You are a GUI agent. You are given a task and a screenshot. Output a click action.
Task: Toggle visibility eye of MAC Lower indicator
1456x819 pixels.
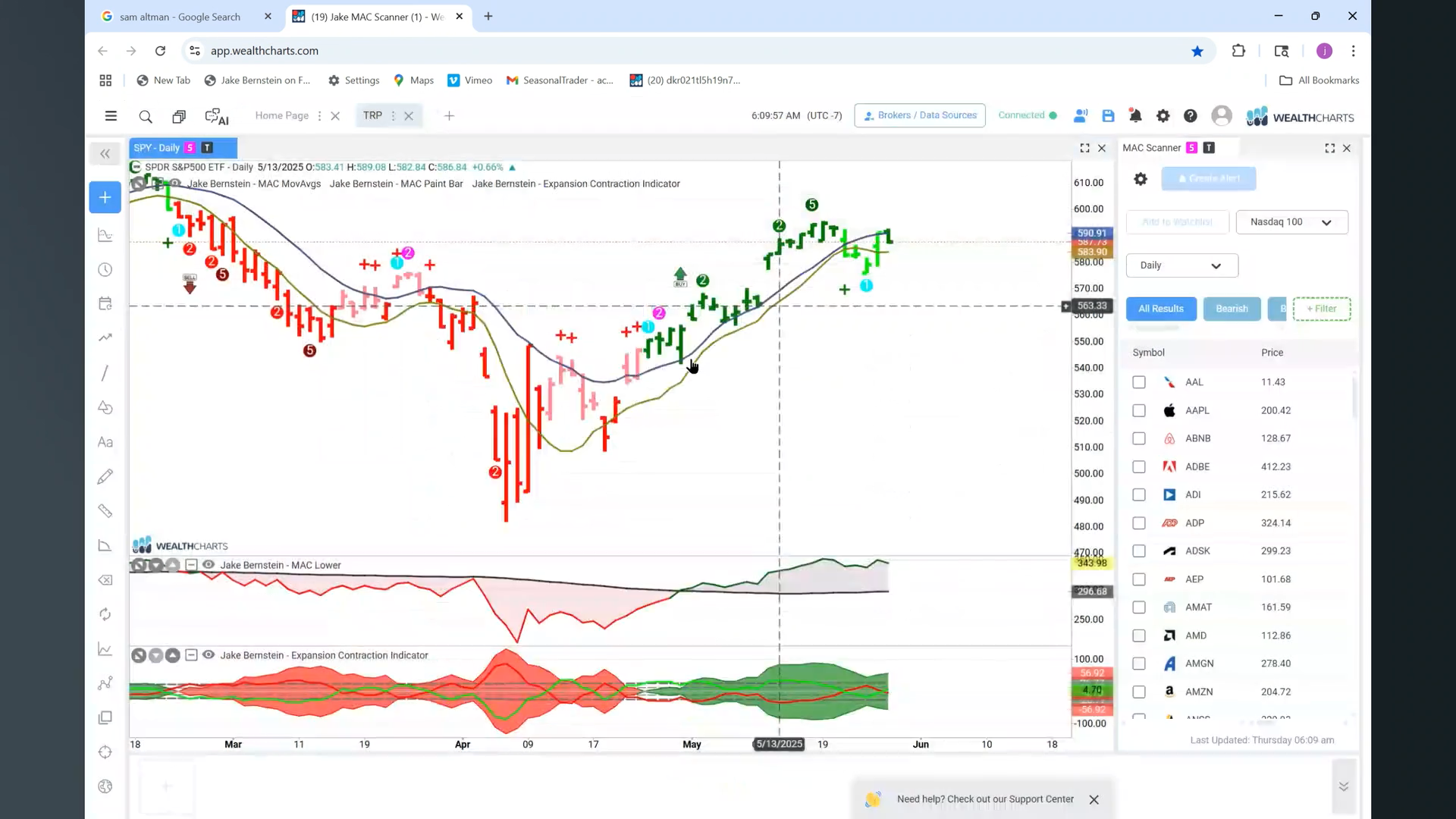point(208,565)
